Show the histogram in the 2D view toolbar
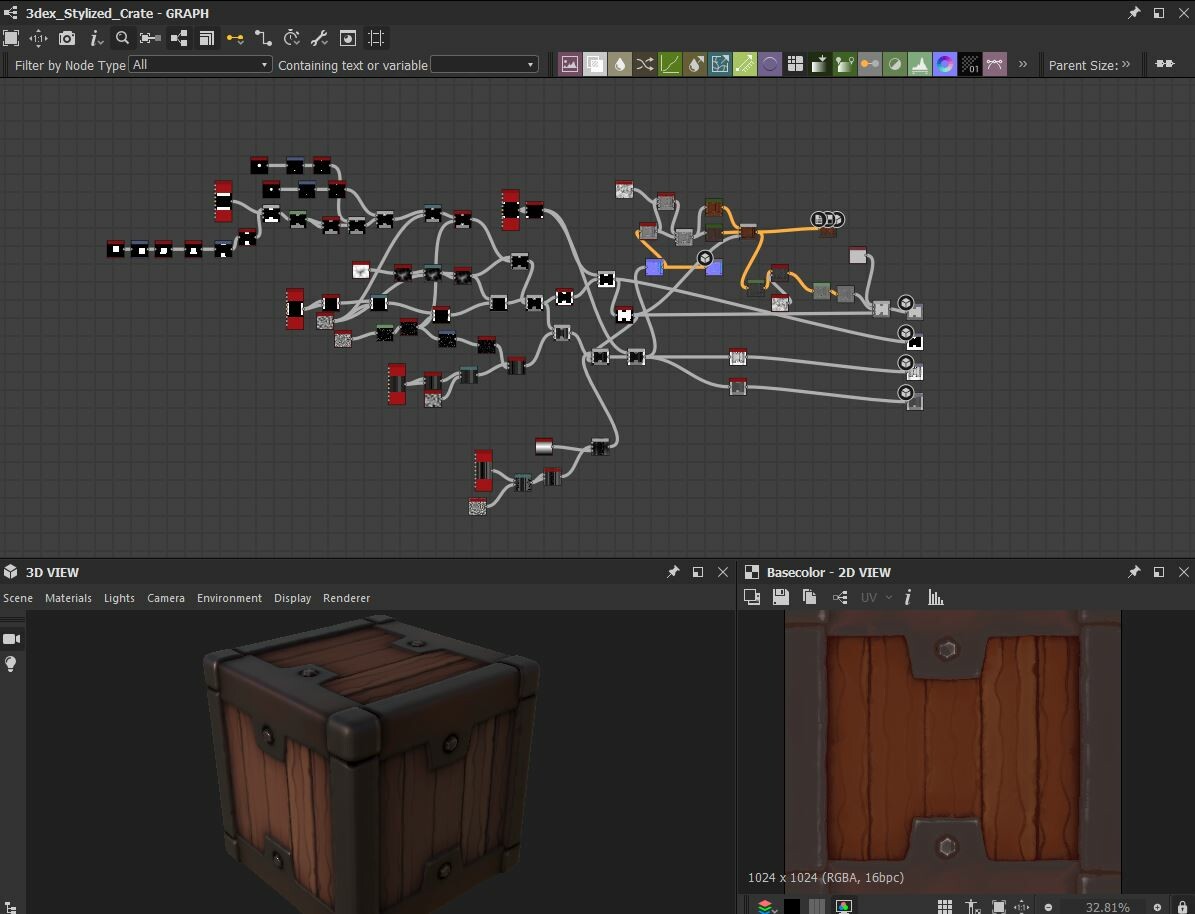The height and width of the screenshot is (914, 1195). coord(935,597)
